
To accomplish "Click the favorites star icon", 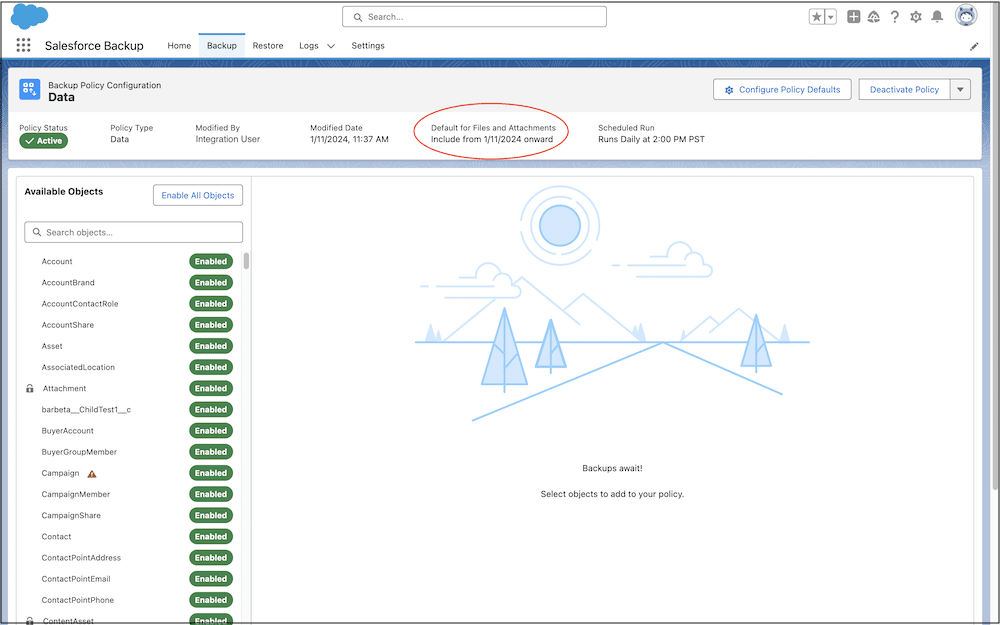I will click(816, 17).
